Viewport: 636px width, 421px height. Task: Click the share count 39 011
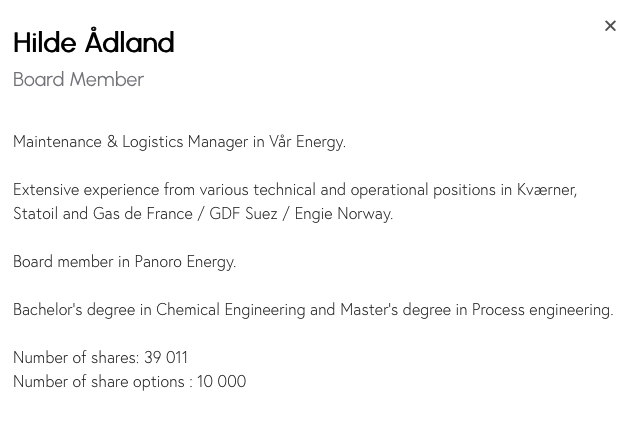(165, 358)
